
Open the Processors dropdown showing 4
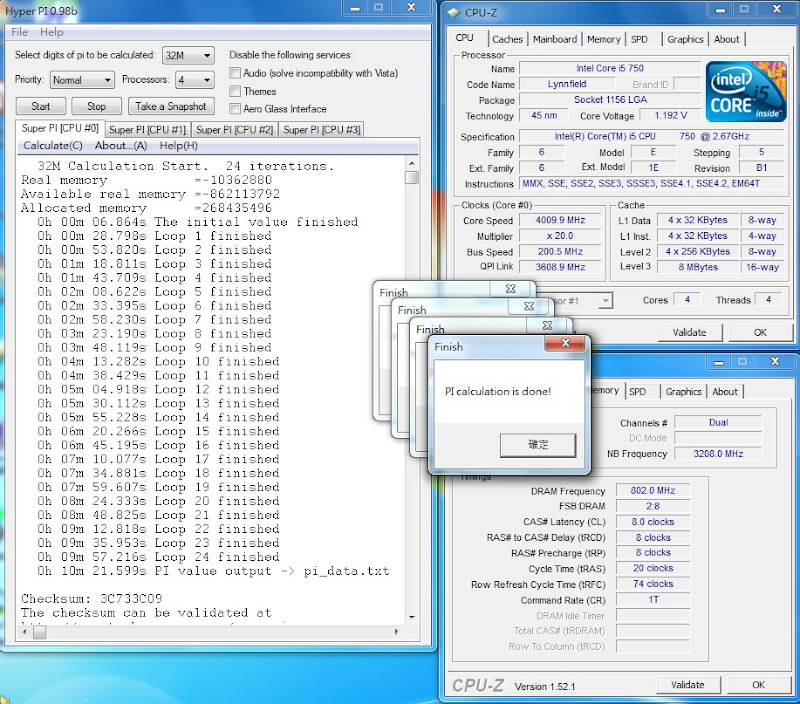(194, 80)
